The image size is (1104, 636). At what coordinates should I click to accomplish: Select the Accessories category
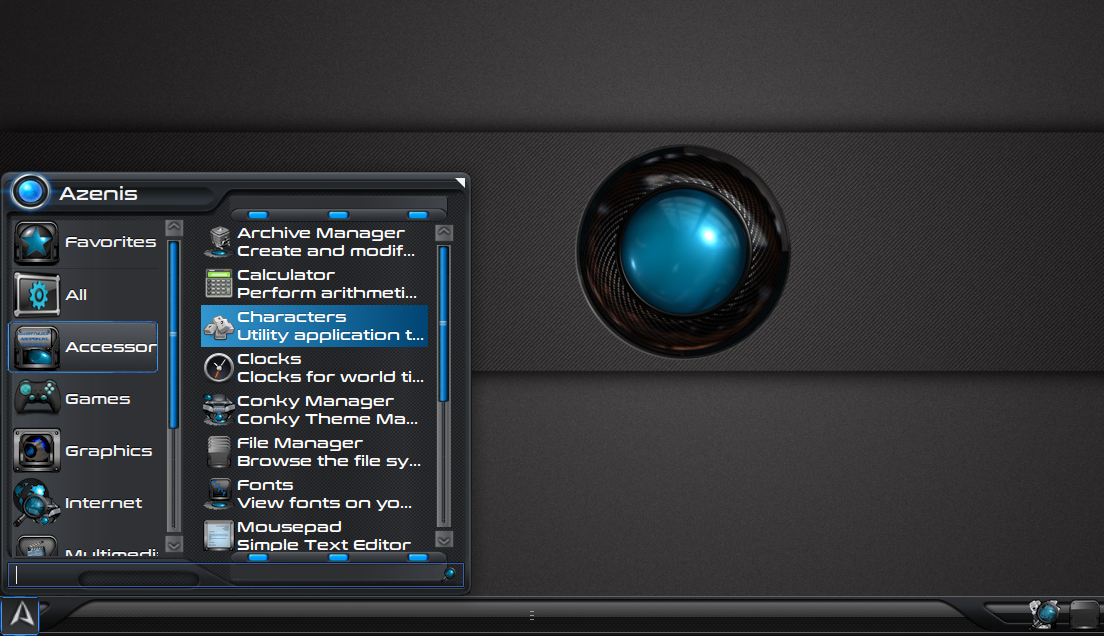85,347
